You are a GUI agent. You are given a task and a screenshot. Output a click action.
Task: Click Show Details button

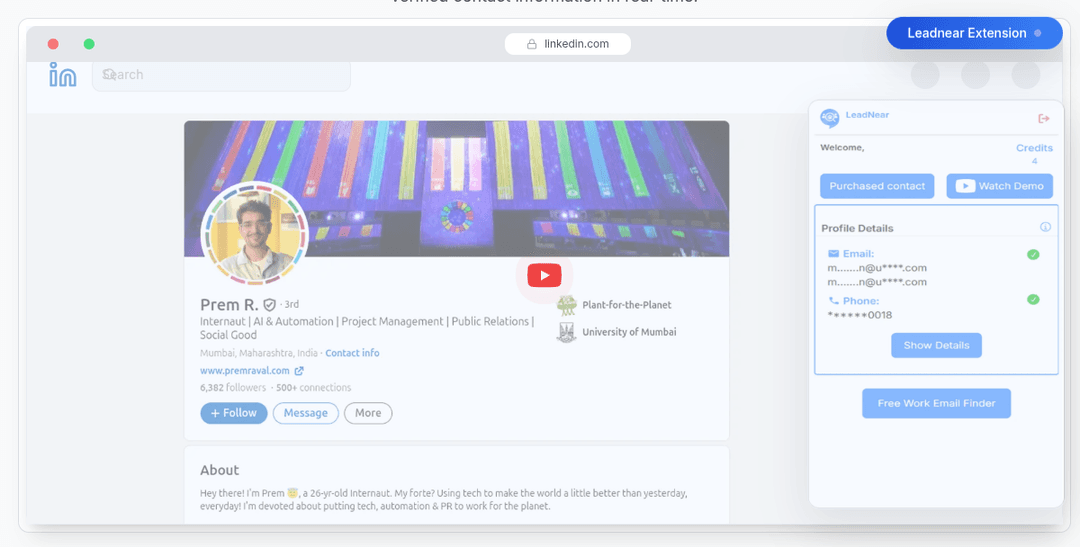point(936,345)
